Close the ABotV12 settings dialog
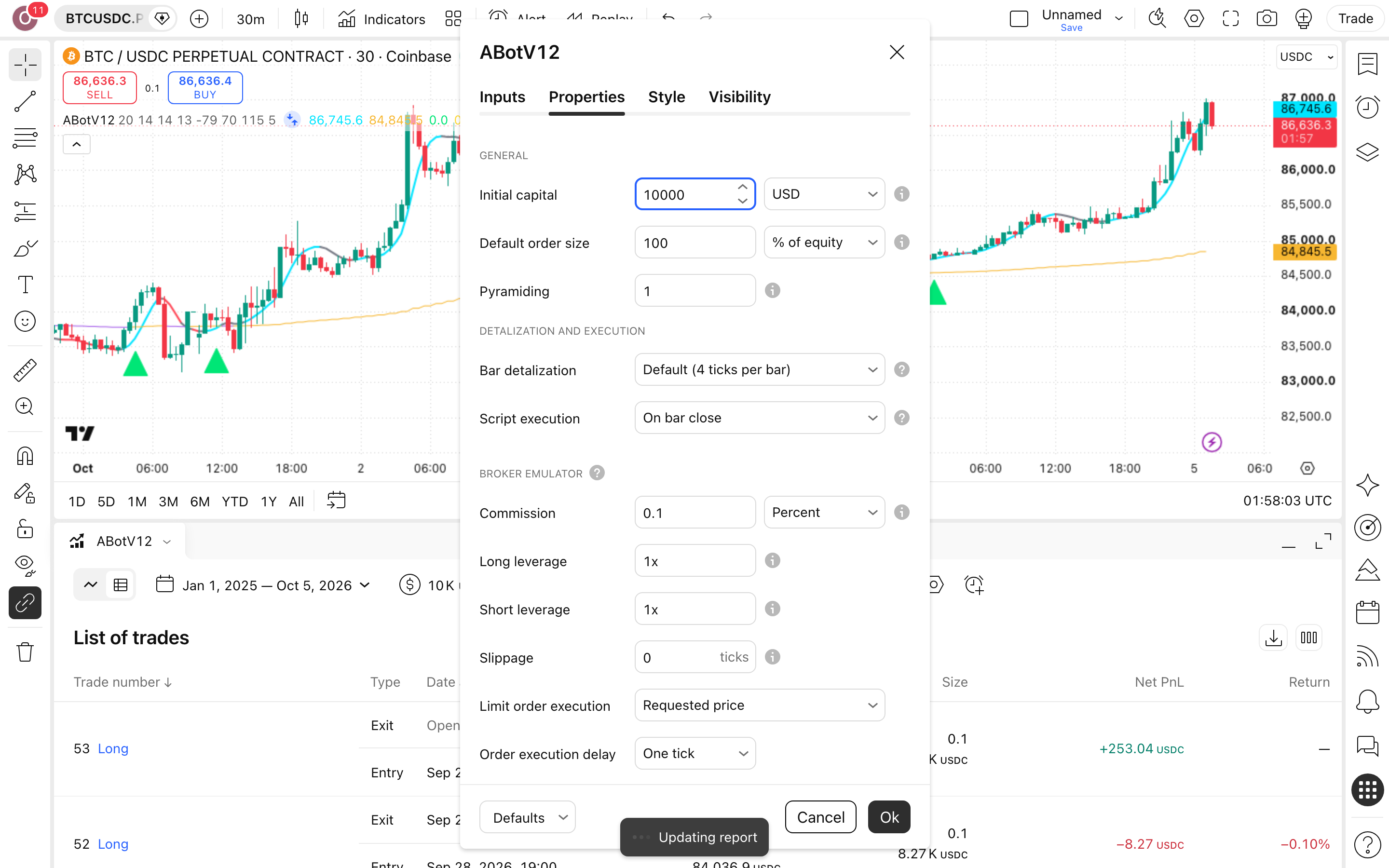 coord(897,52)
